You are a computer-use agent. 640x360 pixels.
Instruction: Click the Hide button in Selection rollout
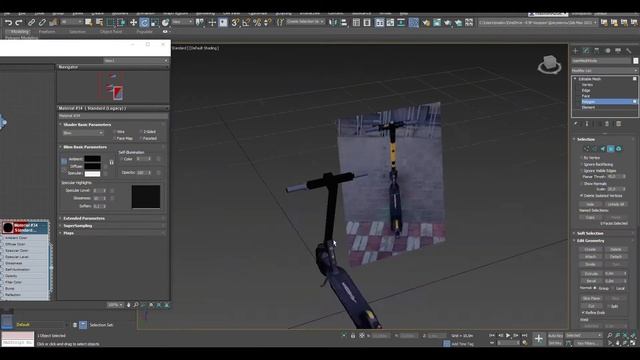point(590,204)
